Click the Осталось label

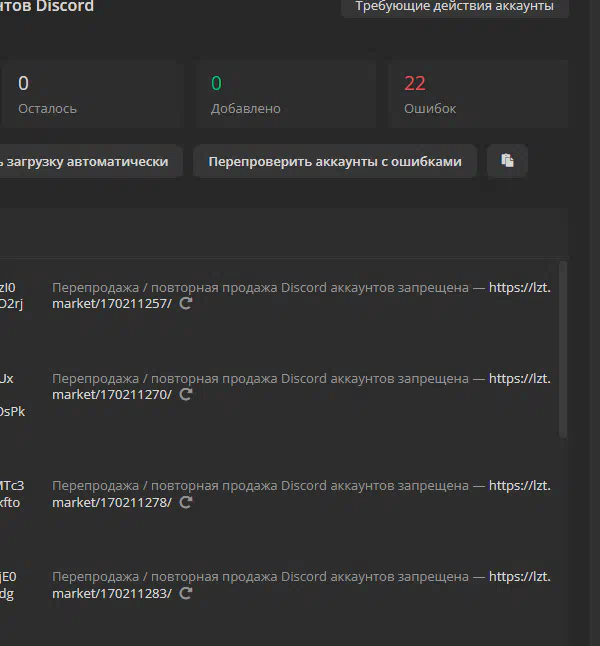[47, 109]
